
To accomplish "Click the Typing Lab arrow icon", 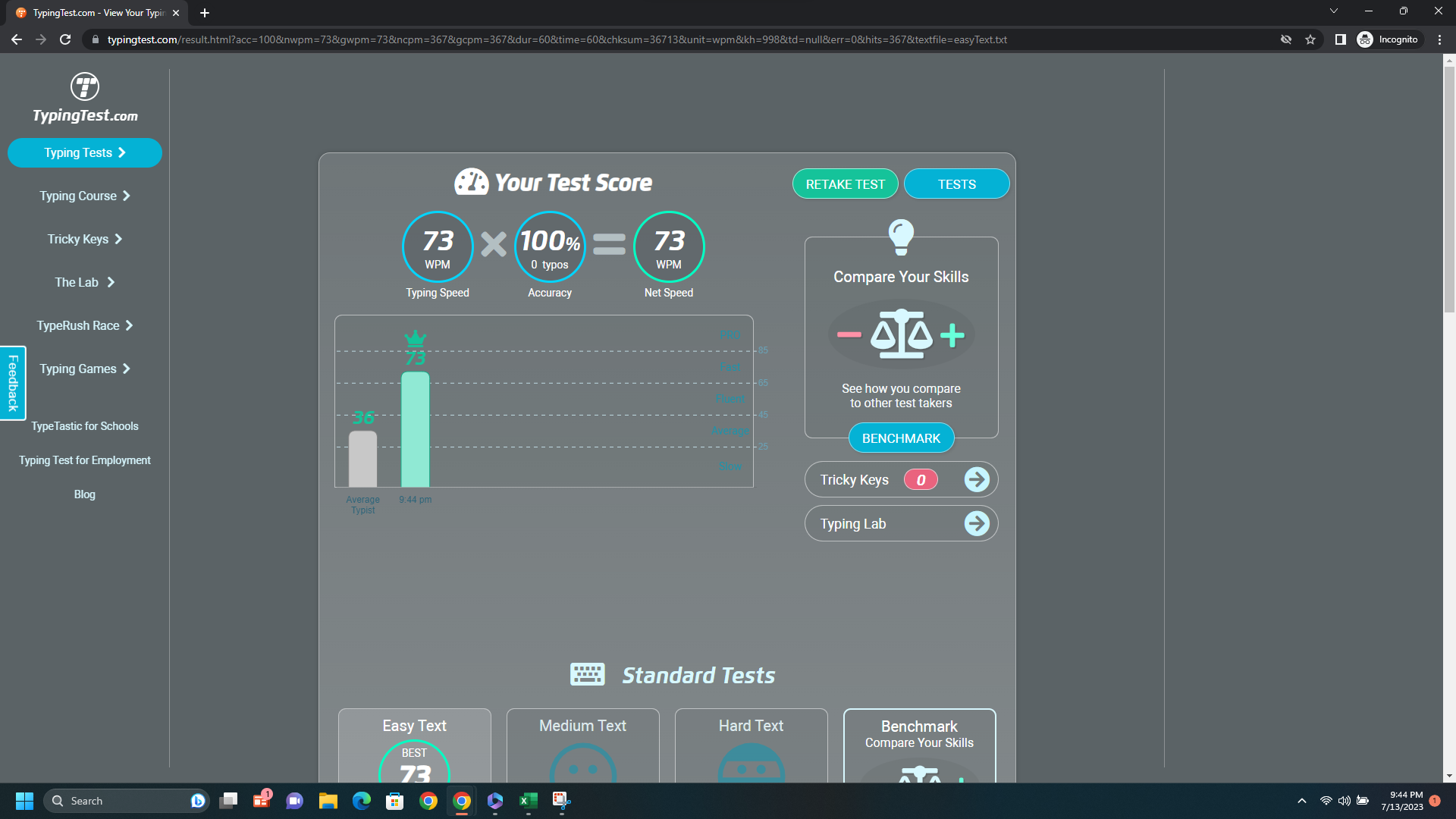I will point(977,523).
